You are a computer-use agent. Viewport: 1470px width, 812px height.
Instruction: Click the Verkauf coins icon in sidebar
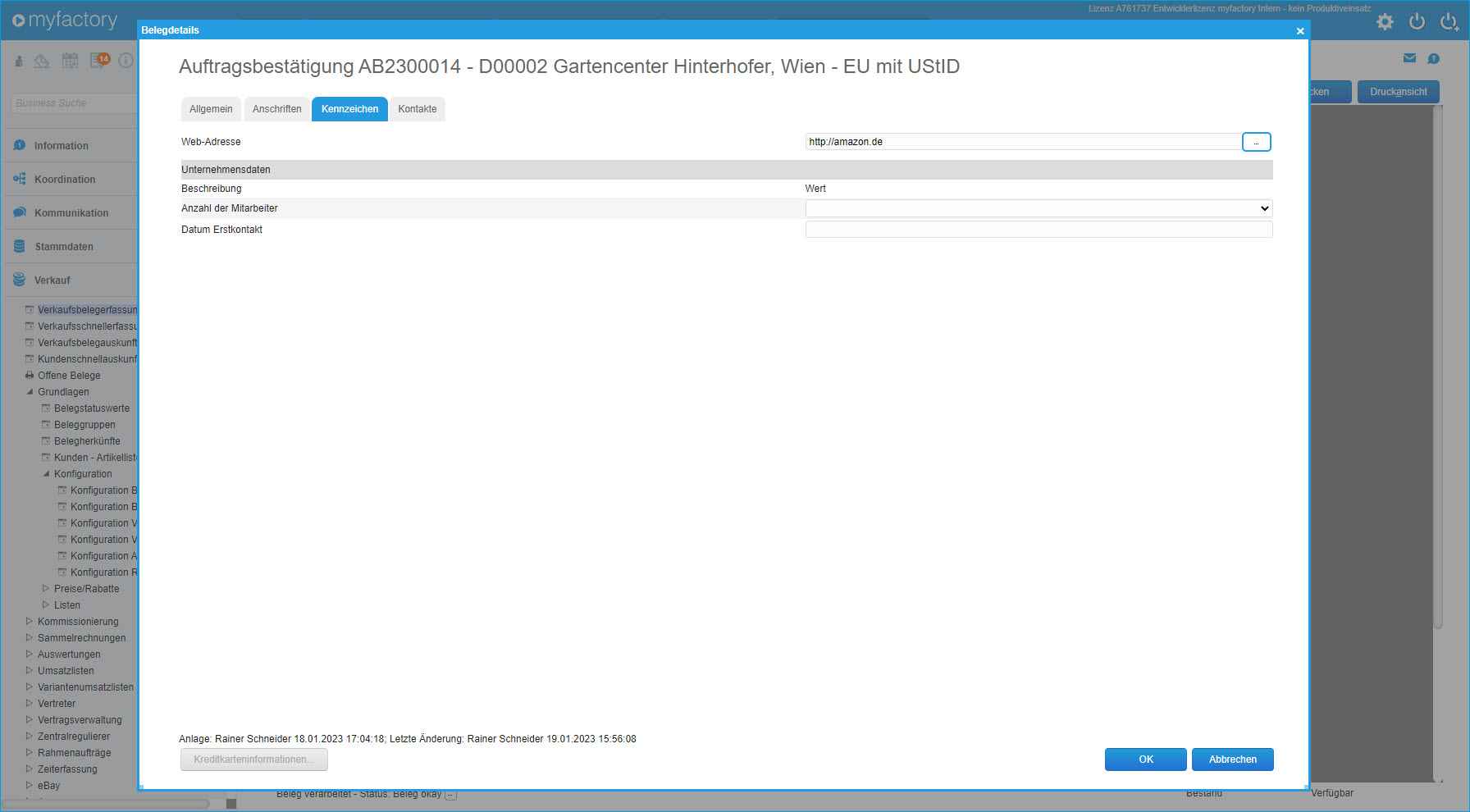pyautogui.click(x=20, y=280)
